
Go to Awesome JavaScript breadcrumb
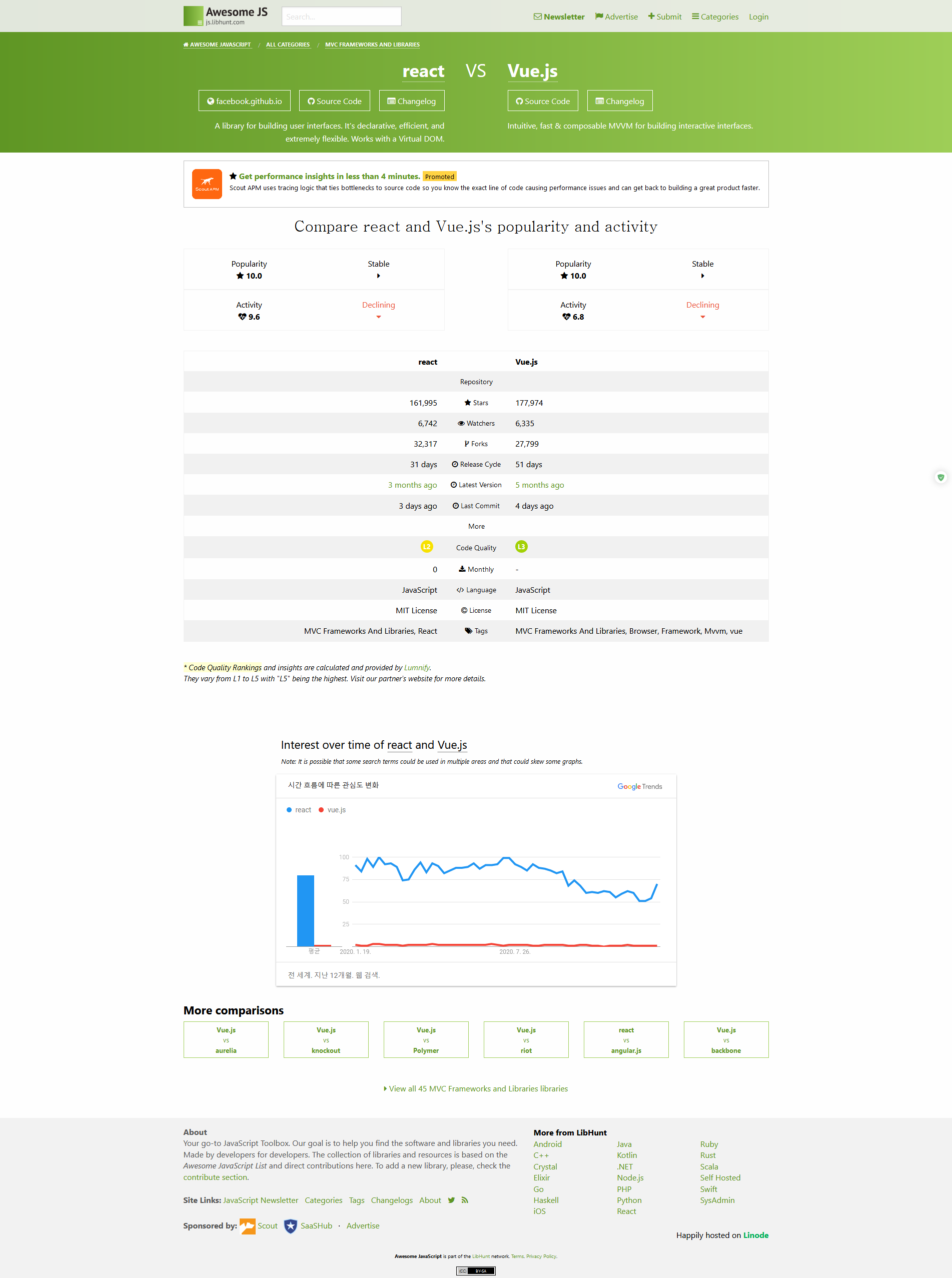pos(217,45)
